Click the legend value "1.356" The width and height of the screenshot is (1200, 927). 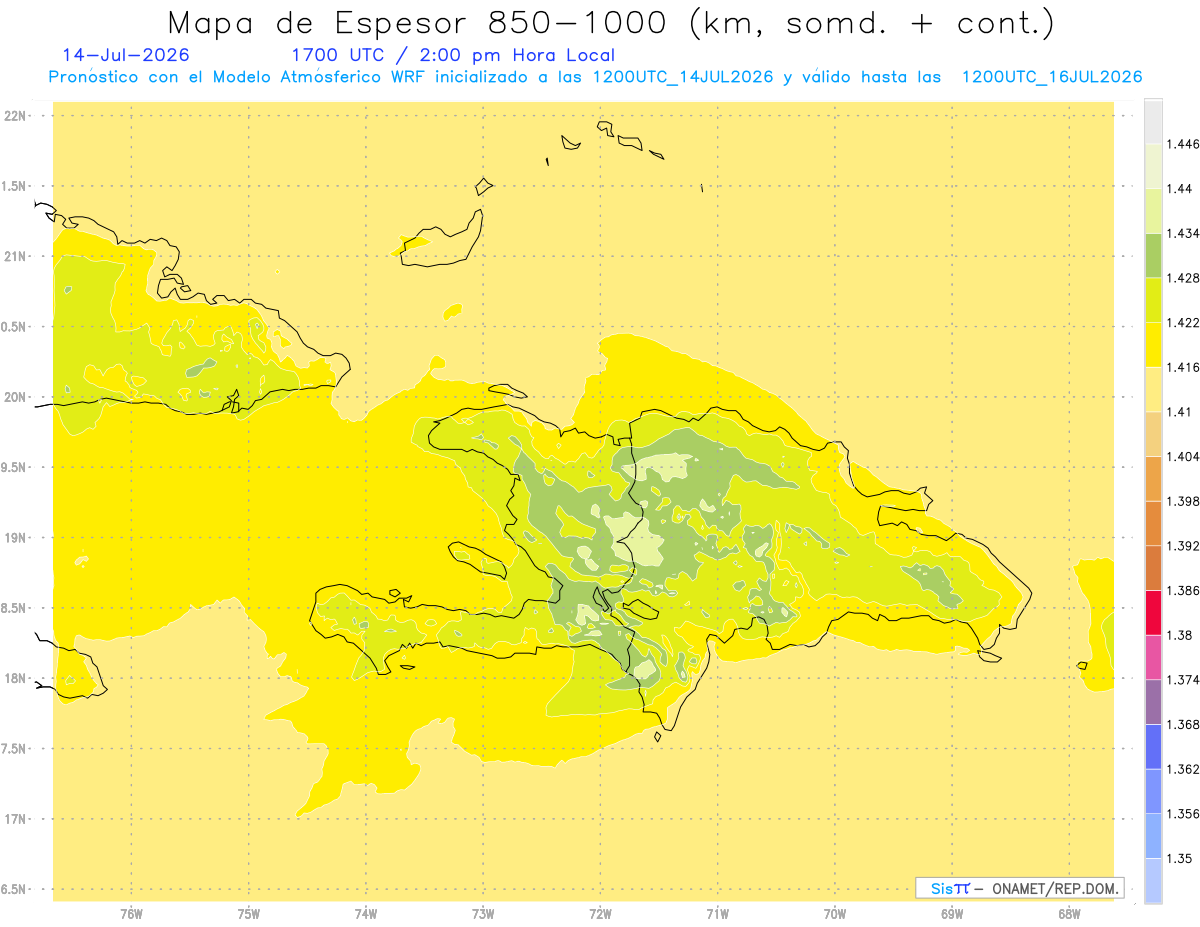click(x=1183, y=813)
